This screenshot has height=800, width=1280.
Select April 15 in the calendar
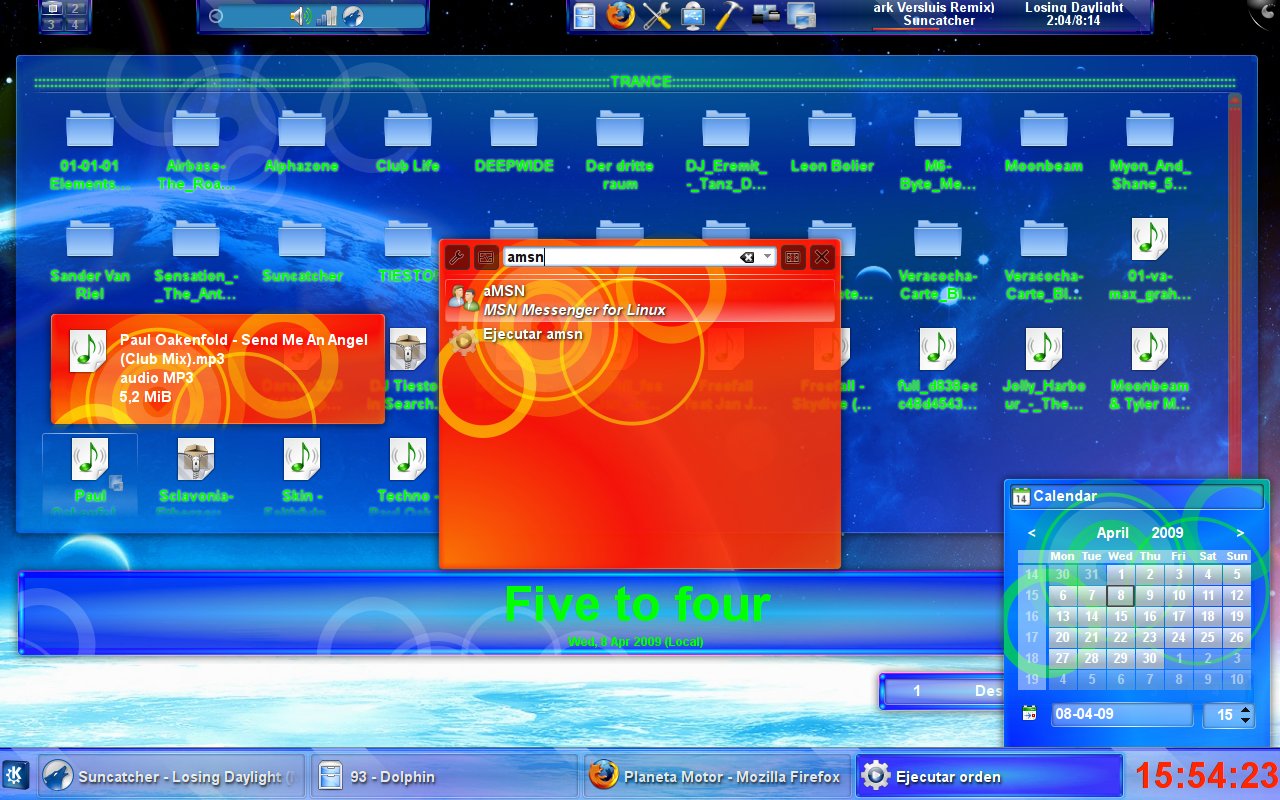[x=1121, y=616]
